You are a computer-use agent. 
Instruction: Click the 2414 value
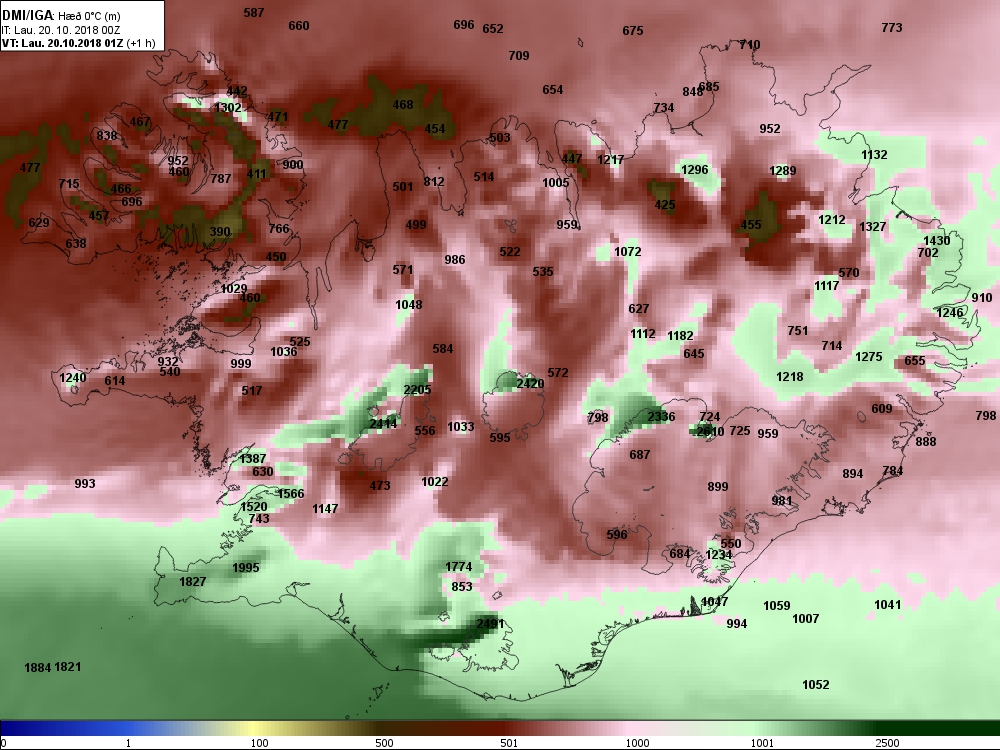tap(383, 423)
